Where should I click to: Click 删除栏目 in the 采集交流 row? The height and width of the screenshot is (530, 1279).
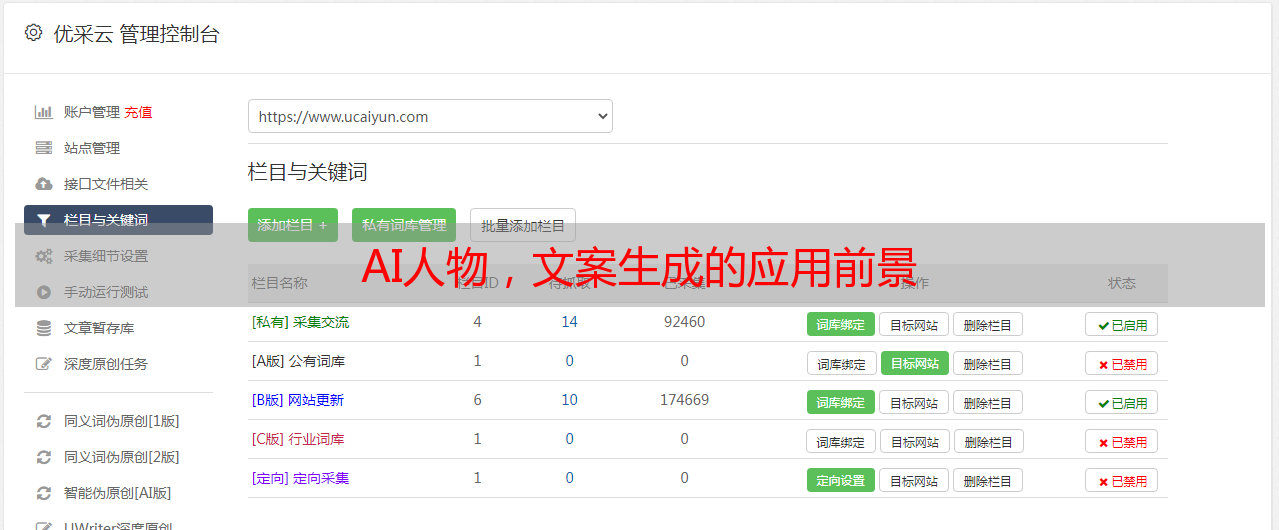coord(987,324)
